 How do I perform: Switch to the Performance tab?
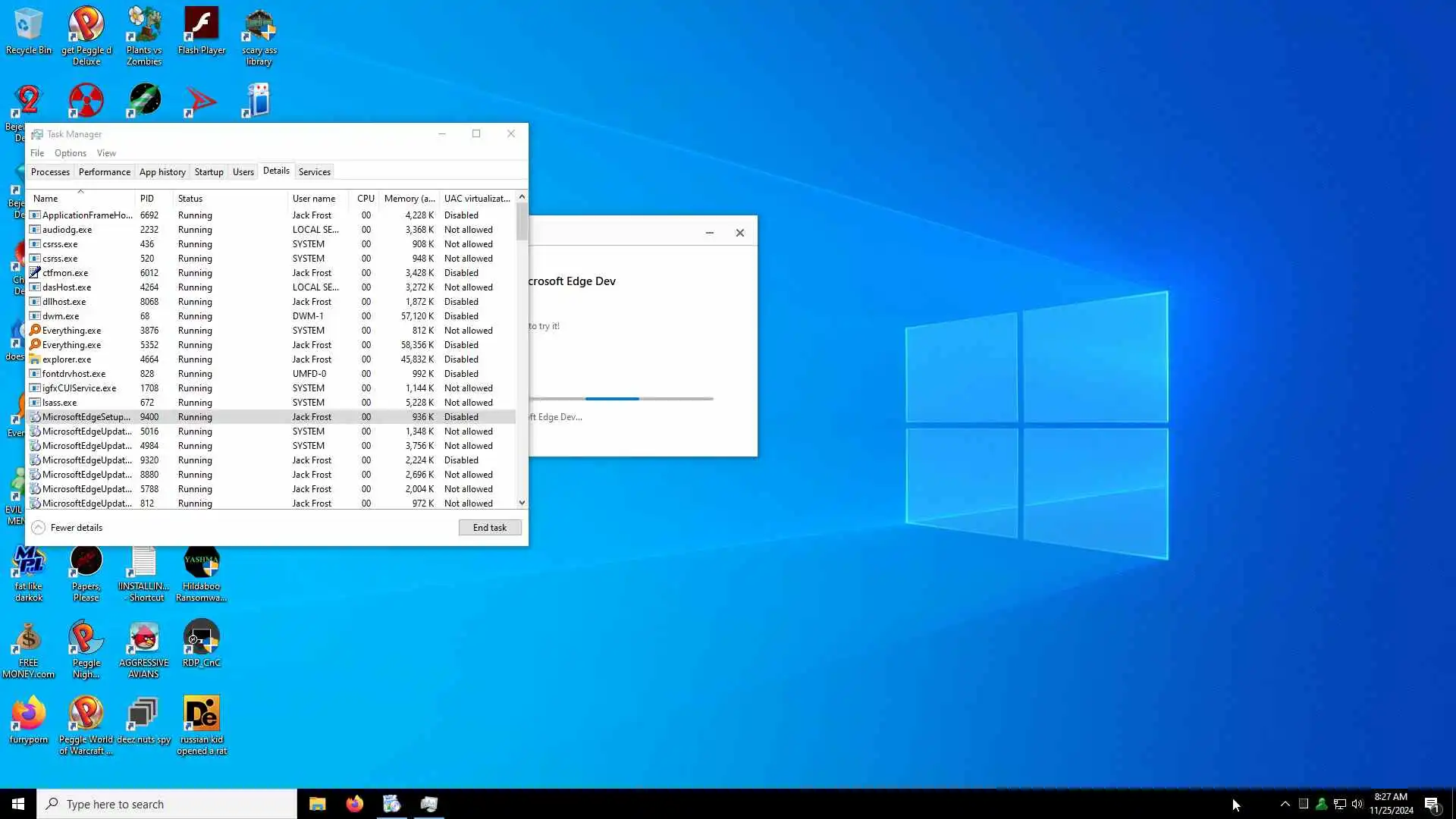point(104,172)
